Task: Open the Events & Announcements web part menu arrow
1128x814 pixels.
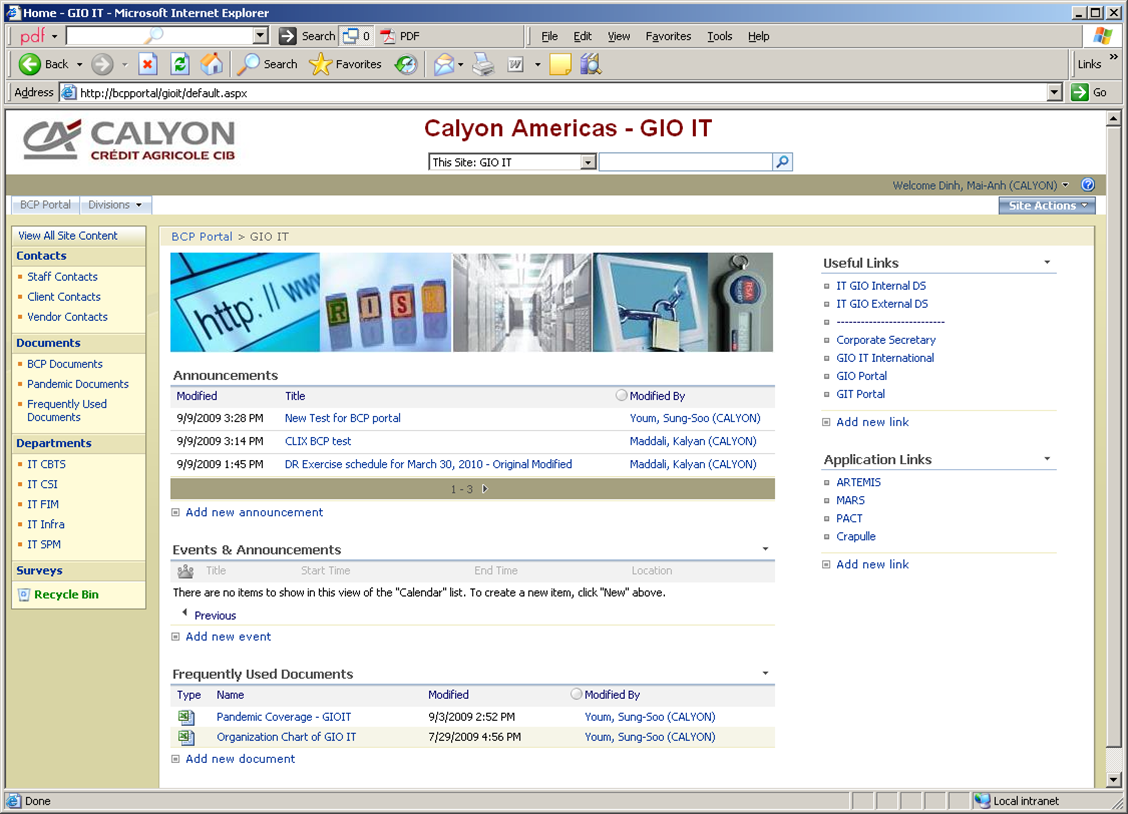Action: pyautogui.click(x=765, y=549)
